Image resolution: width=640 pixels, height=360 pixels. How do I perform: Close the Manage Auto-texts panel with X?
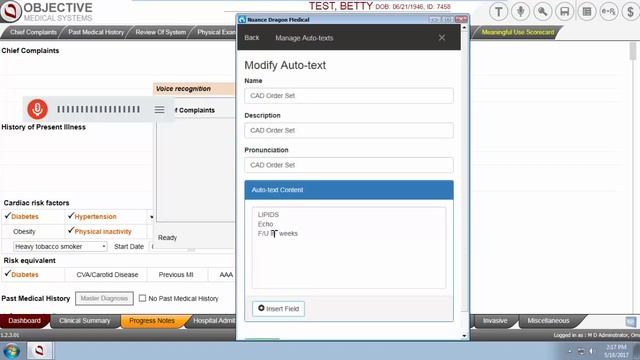(442, 38)
